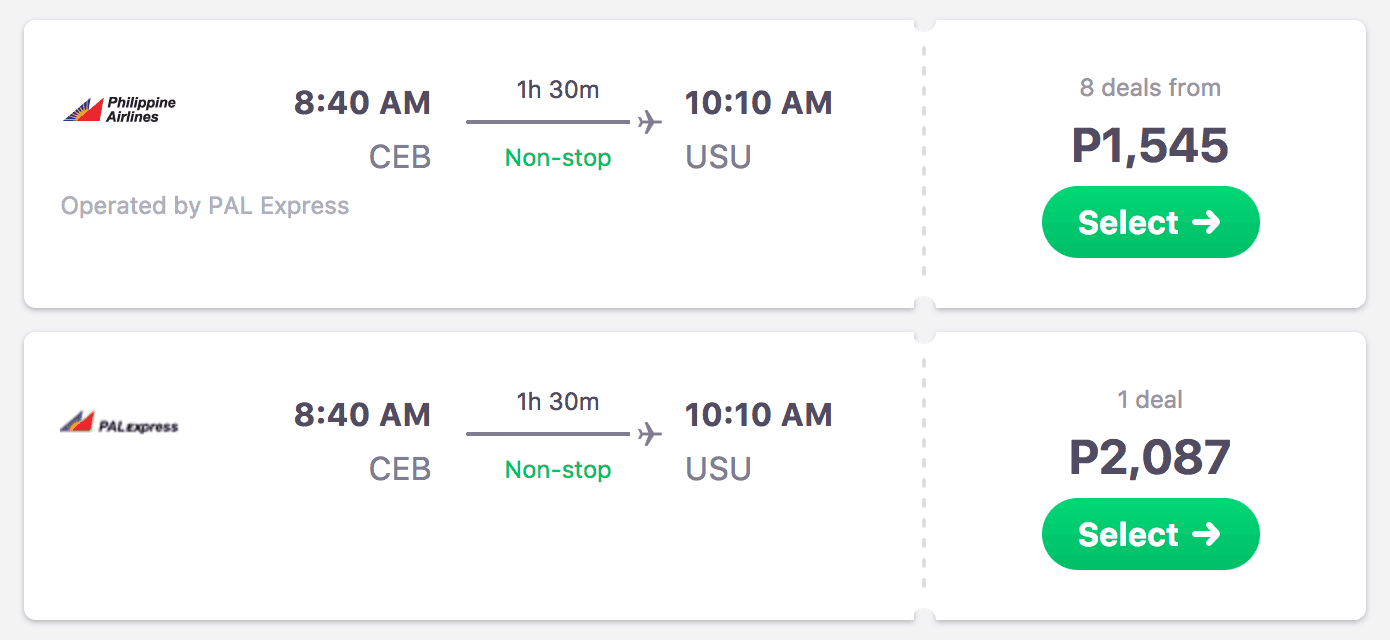Click the airplane icon on the first flight
The width and height of the screenshot is (1390, 640).
pyautogui.click(x=648, y=122)
